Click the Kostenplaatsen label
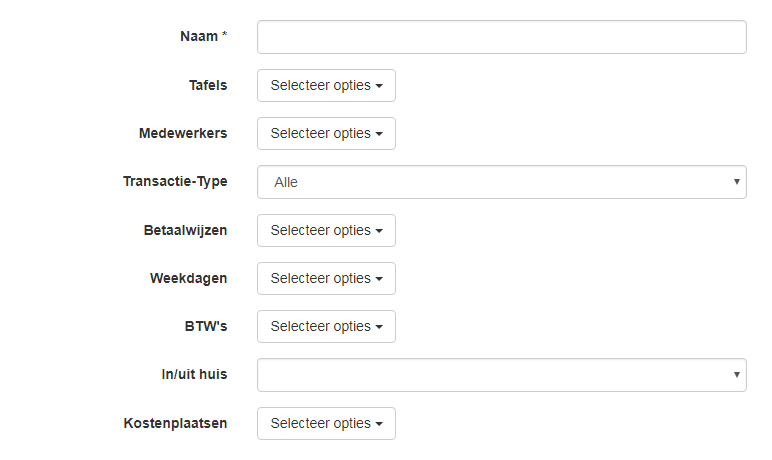The height and width of the screenshot is (460, 772). 175,424
